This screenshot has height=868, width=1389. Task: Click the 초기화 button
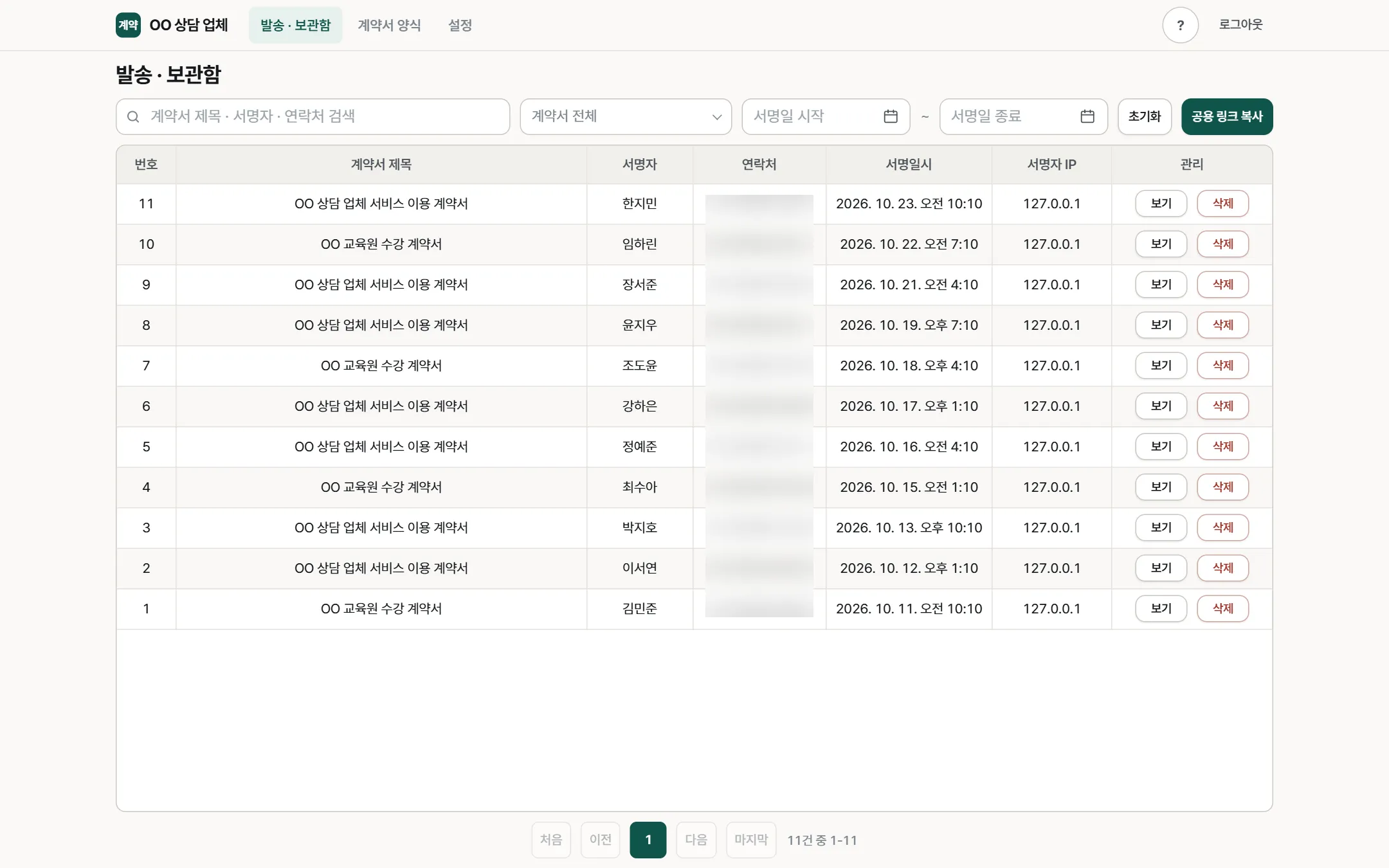[1145, 116]
